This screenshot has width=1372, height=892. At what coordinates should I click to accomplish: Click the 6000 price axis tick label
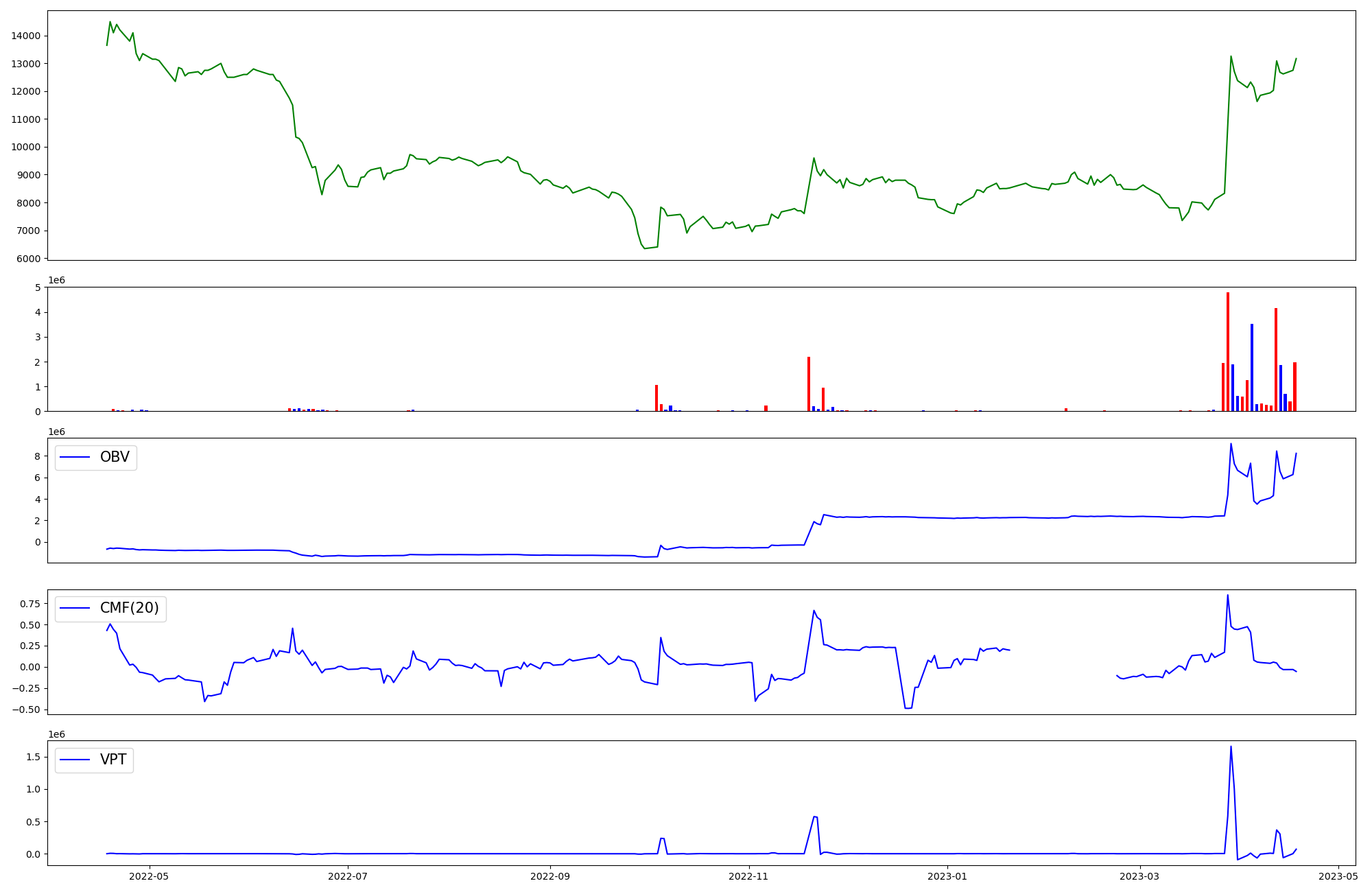pos(28,259)
